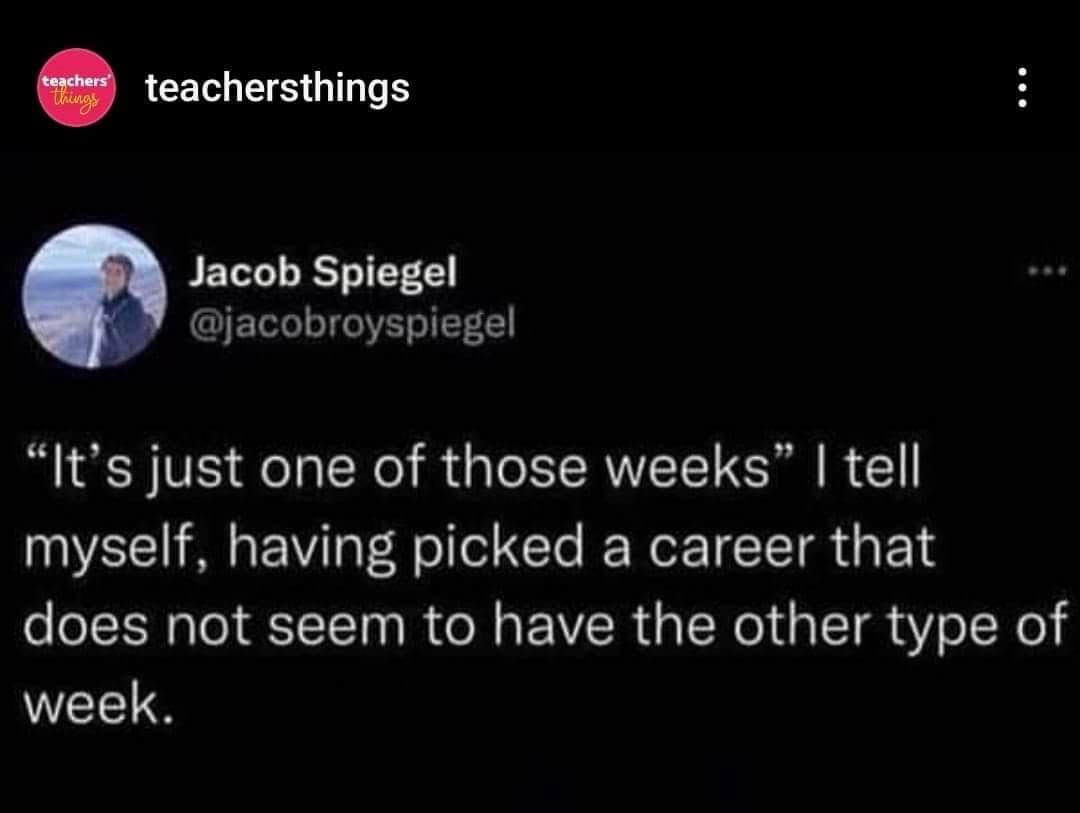Click the teachersthings username

[276, 88]
